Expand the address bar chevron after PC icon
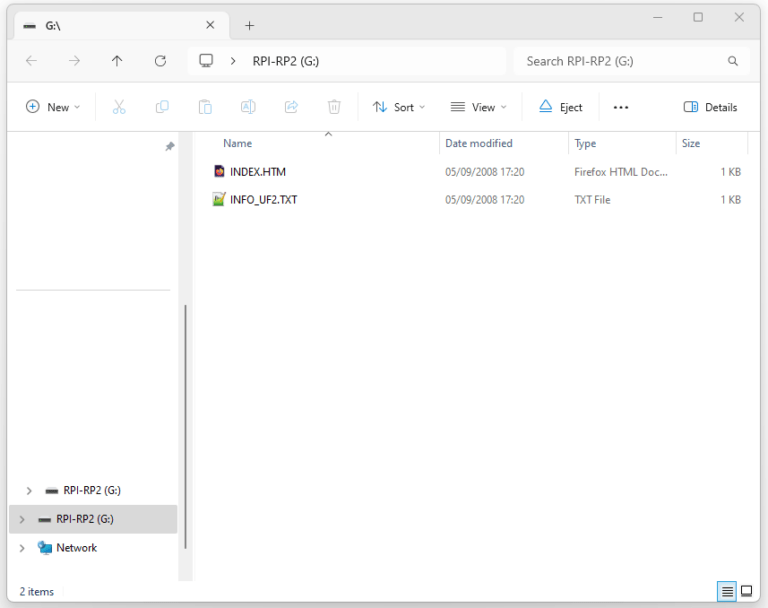768x608 pixels. point(233,61)
